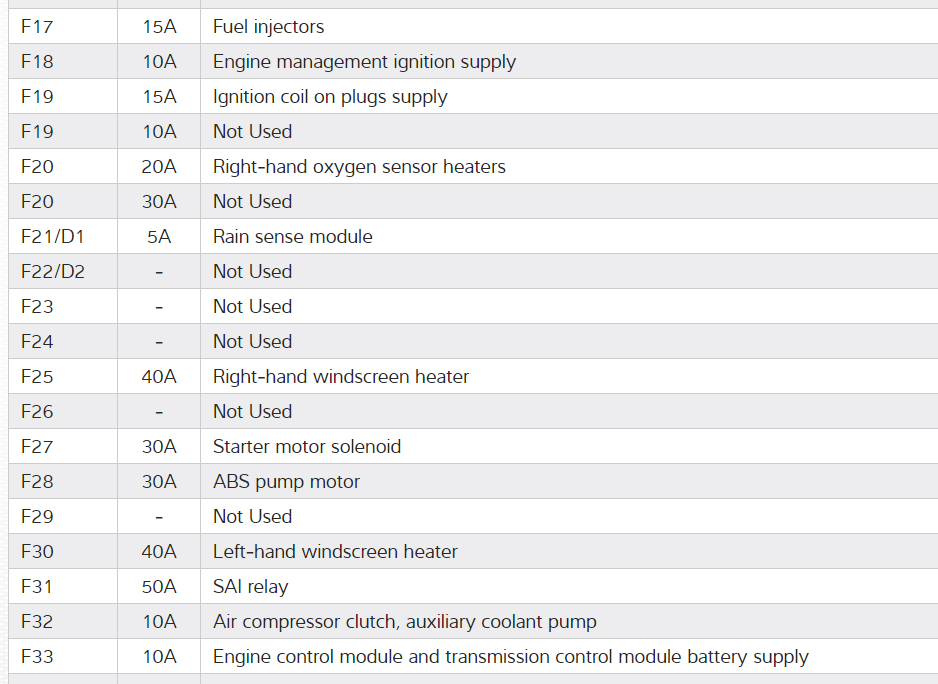
Task: Click 'Left-hand windscreen heater' description
Action: 335,552
